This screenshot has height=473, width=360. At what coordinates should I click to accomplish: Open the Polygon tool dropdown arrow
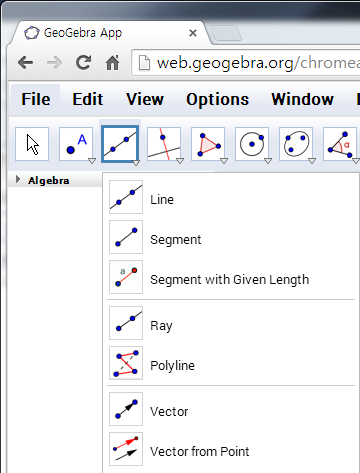224,161
